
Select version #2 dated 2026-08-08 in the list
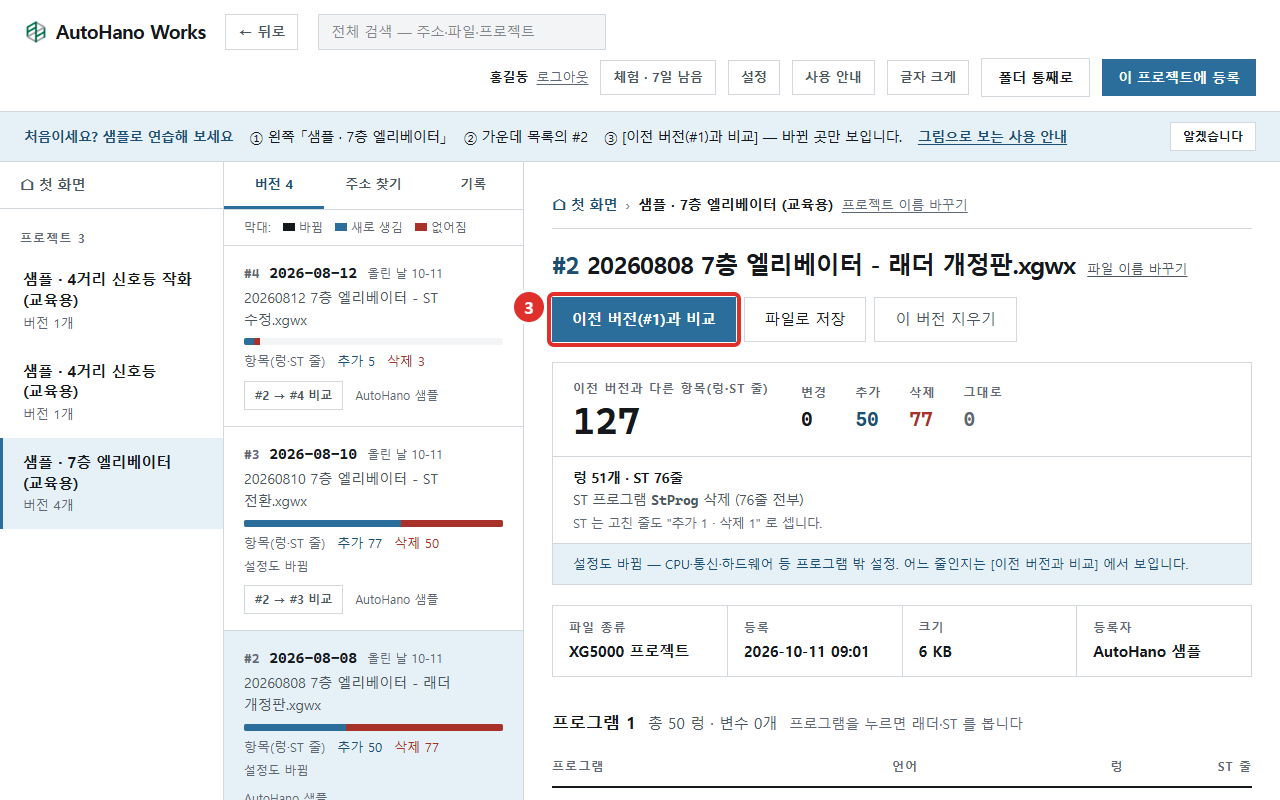coord(373,716)
